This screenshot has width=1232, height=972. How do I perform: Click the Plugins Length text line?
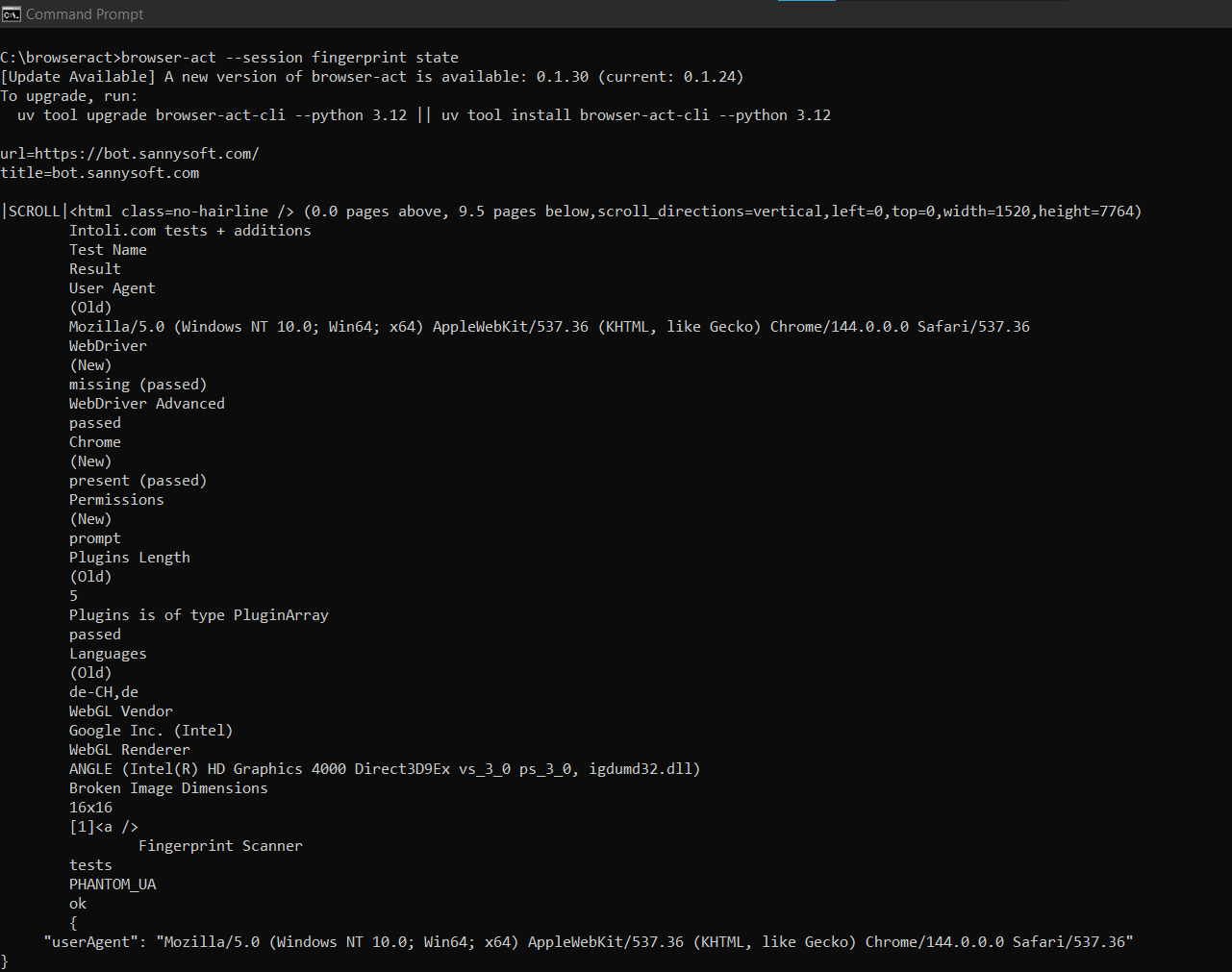(x=130, y=558)
